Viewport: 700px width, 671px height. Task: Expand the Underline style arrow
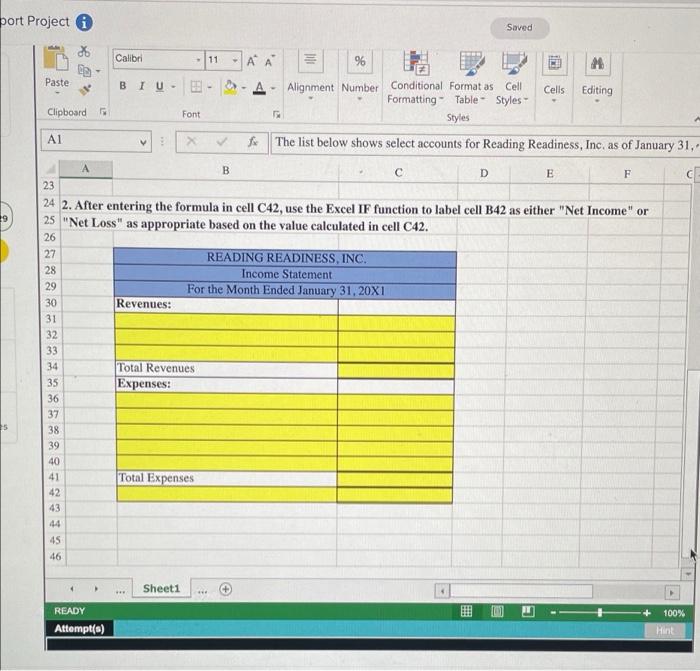(x=173, y=87)
